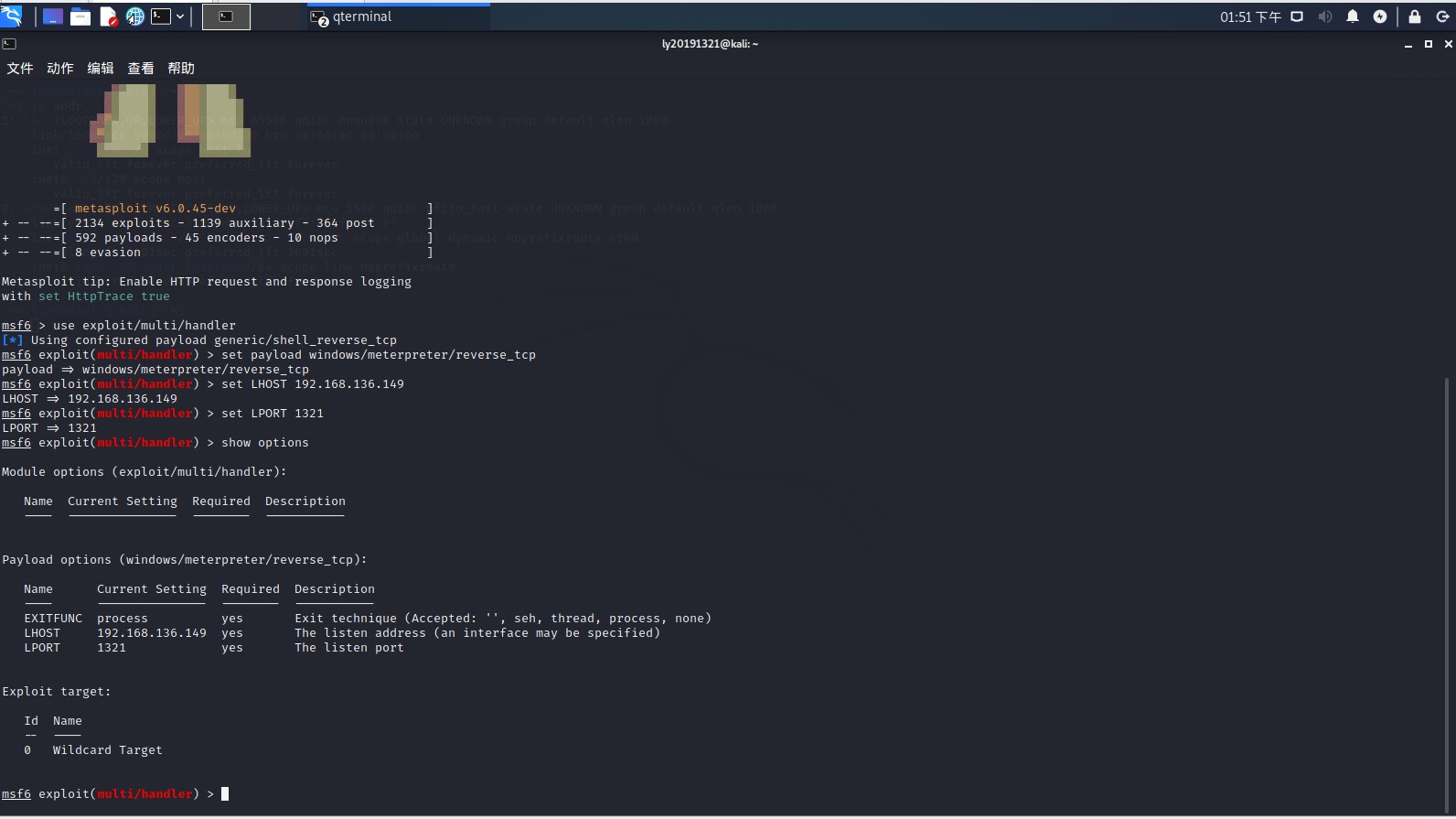Expand the terminal launcher dropdown arrow

[x=180, y=16]
